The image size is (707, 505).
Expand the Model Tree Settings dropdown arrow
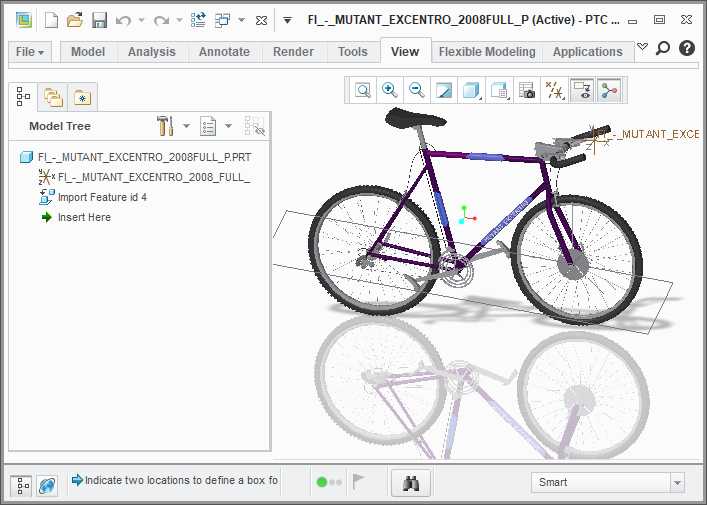(x=186, y=126)
